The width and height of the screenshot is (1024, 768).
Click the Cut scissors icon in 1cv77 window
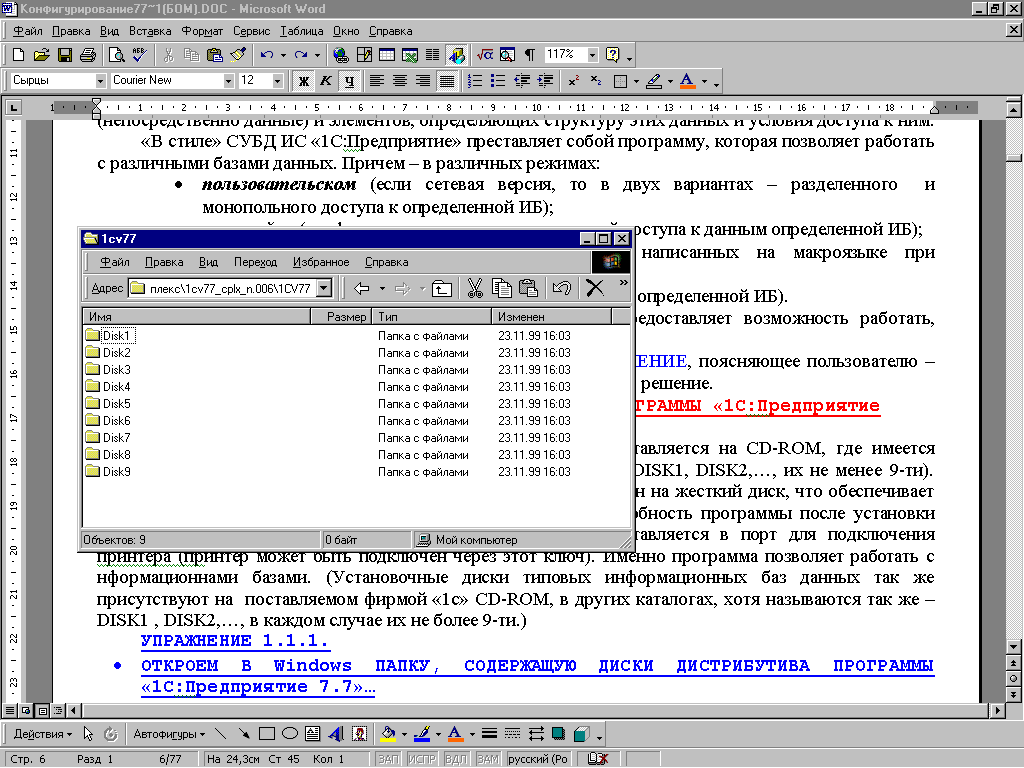(475, 288)
